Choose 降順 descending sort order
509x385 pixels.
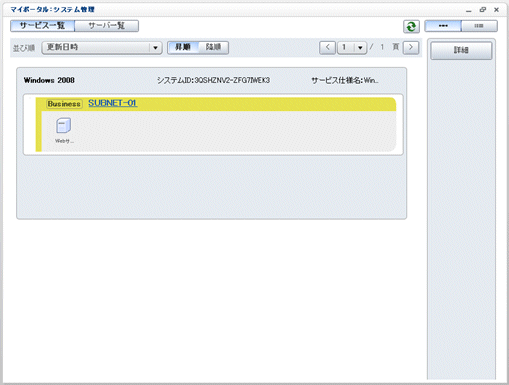pyautogui.click(x=213, y=47)
